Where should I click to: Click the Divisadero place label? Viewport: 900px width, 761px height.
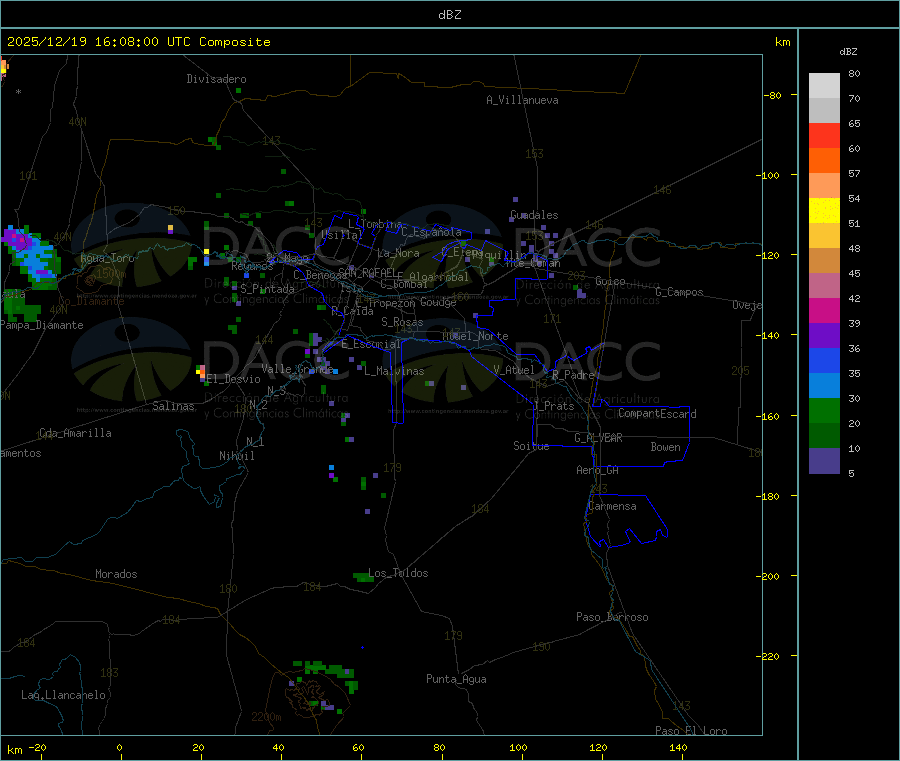(x=216, y=79)
